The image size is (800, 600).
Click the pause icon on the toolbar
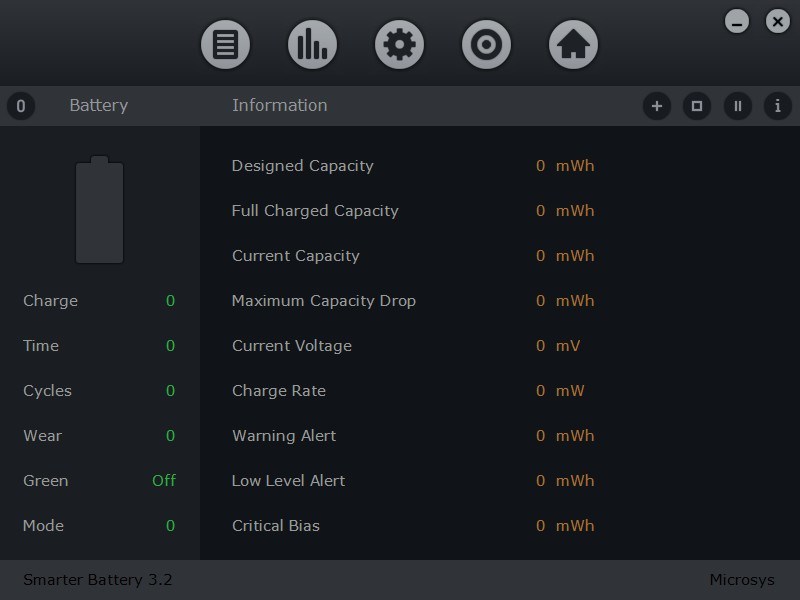pyautogui.click(x=737, y=105)
